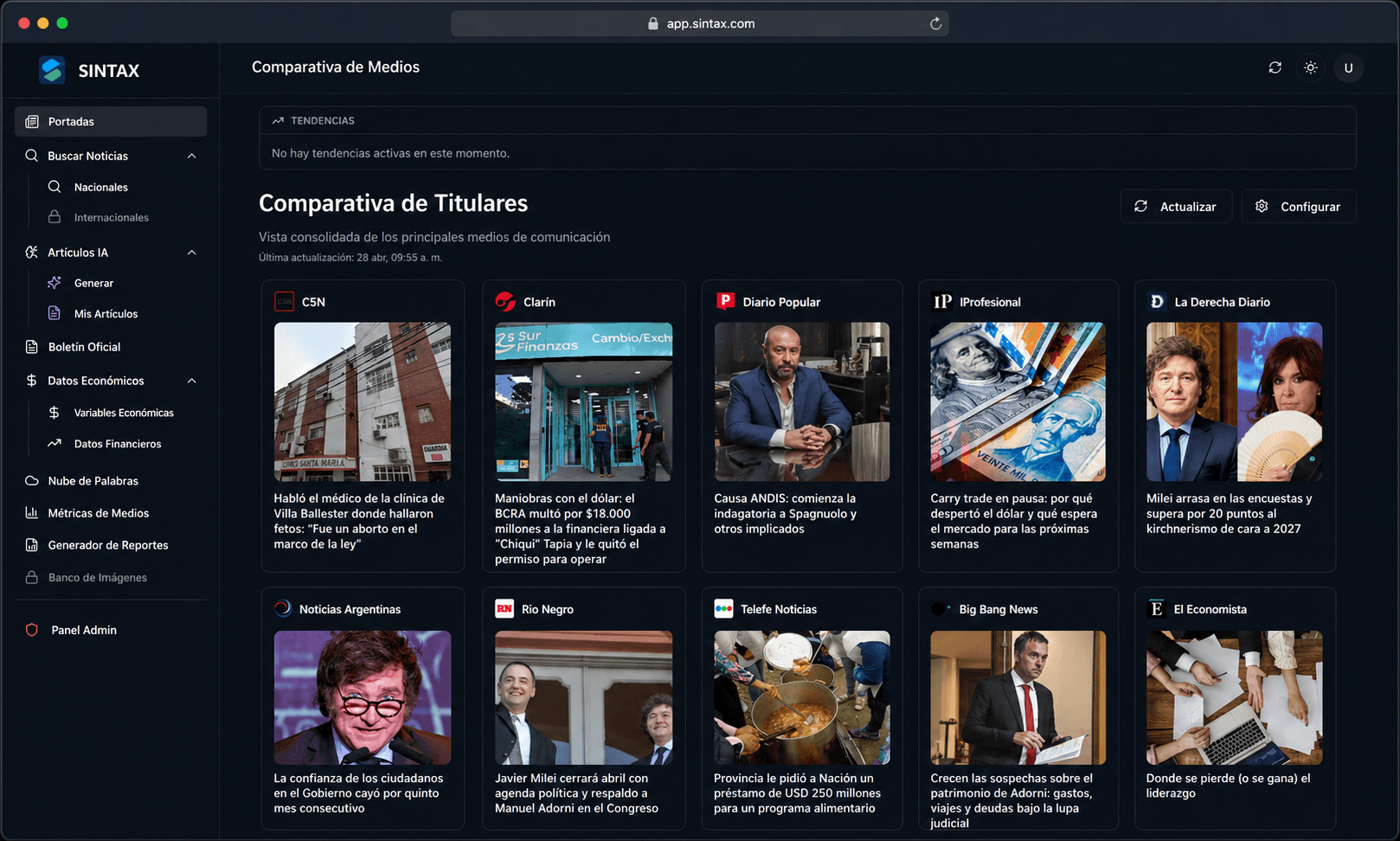The image size is (1400, 841).
Task: Click the Clarín Sur Finanzas photo
Action: point(583,401)
